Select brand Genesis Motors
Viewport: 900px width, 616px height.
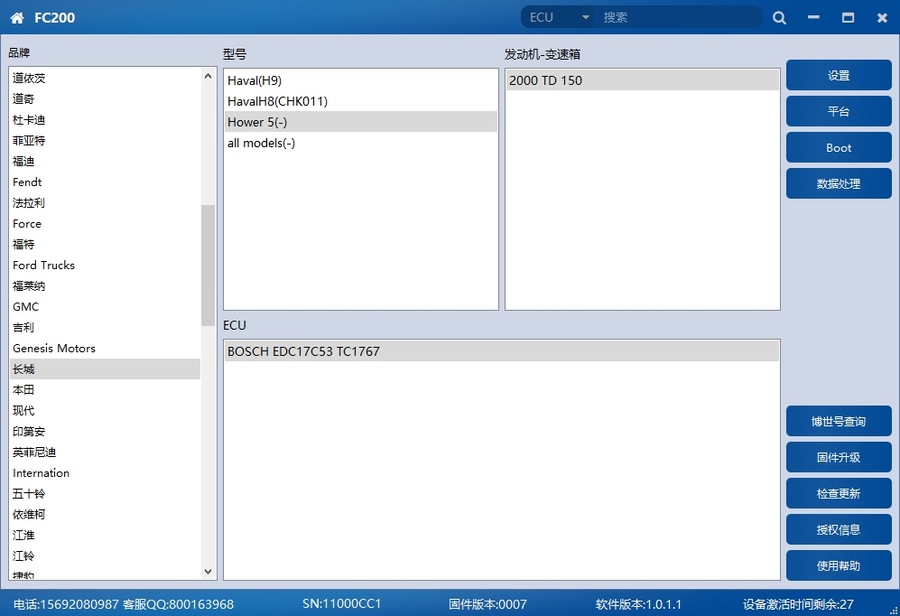tap(105, 348)
